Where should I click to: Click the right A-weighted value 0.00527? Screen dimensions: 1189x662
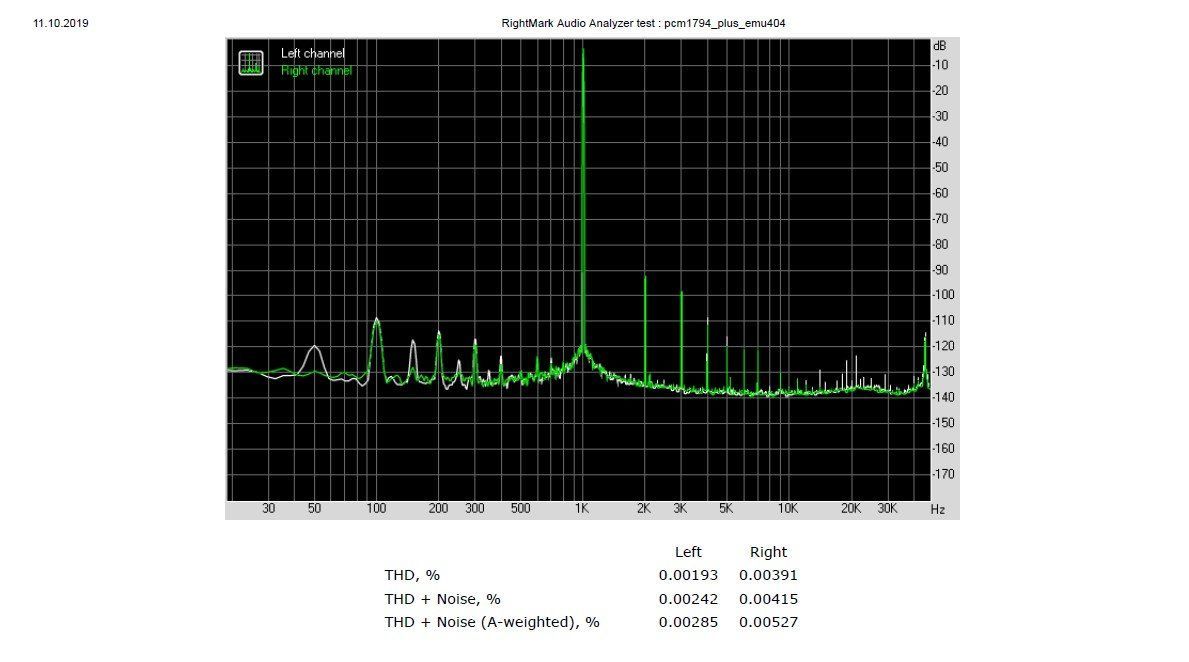tap(768, 622)
